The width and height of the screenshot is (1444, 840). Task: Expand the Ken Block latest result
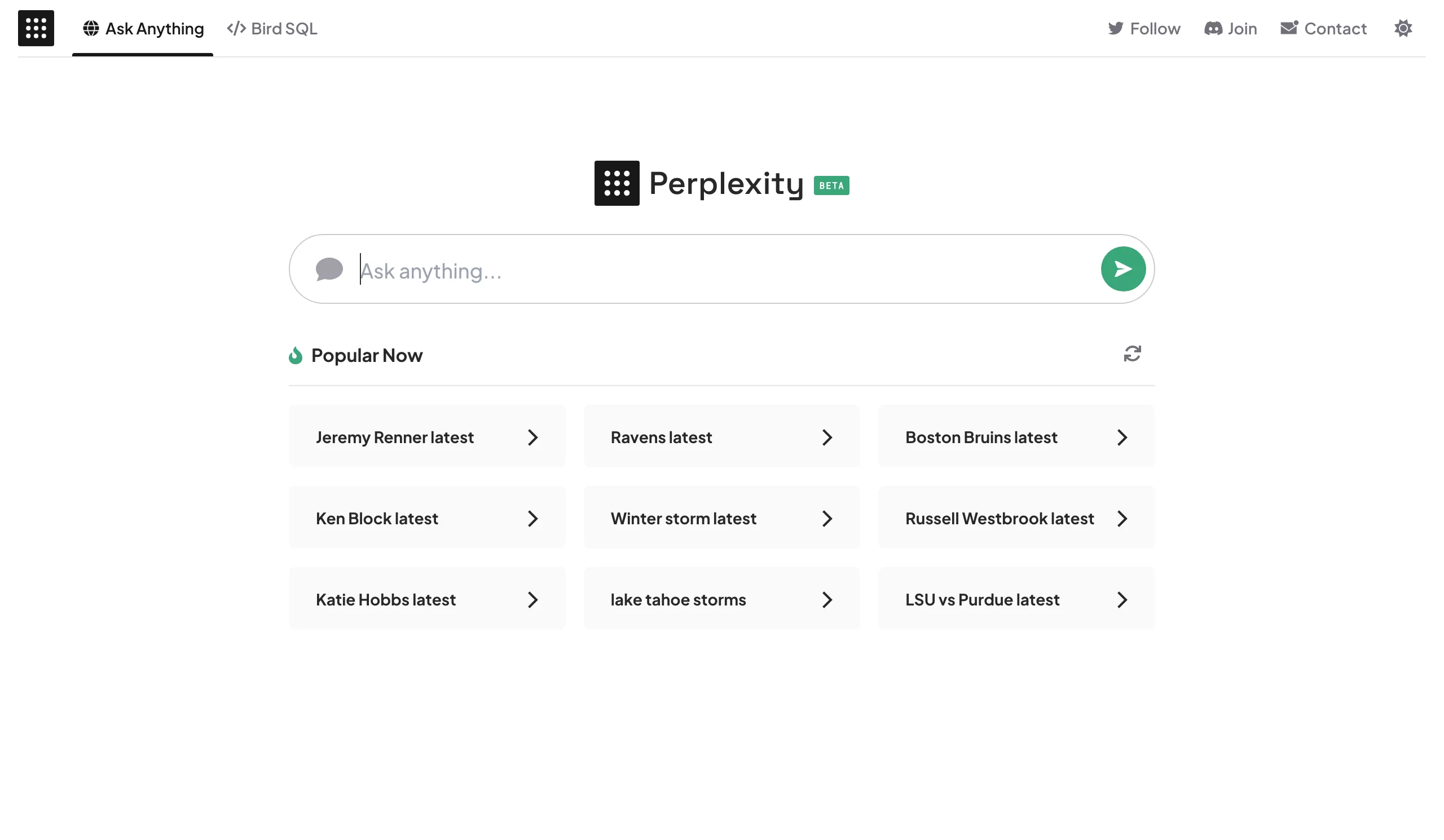[x=533, y=518]
